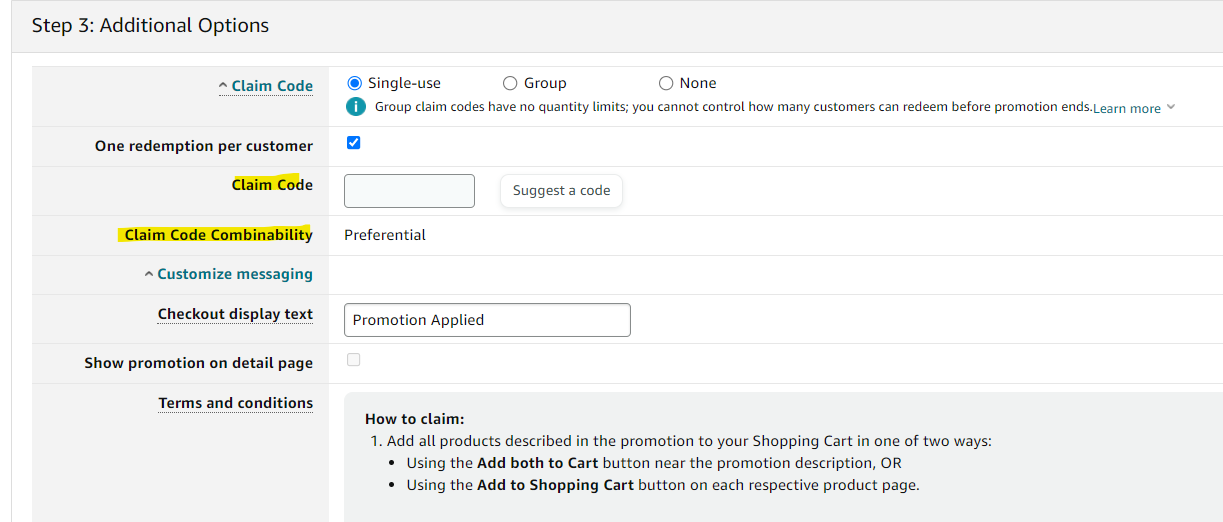Viewport: 1223px width, 522px height.
Task: Collapse the Customize messaging section
Action: click(228, 274)
